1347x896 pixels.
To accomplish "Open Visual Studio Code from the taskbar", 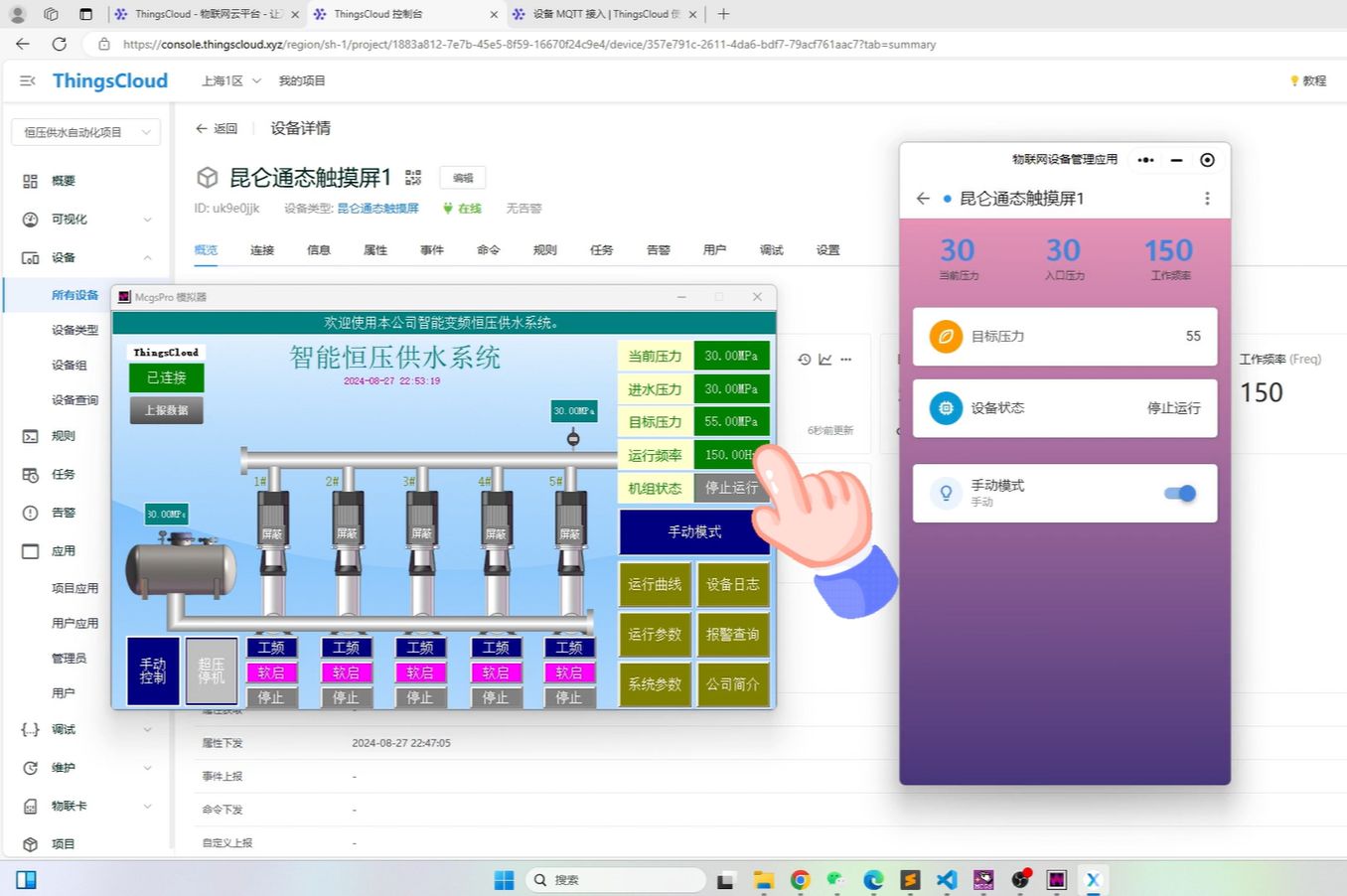I will 947,880.
